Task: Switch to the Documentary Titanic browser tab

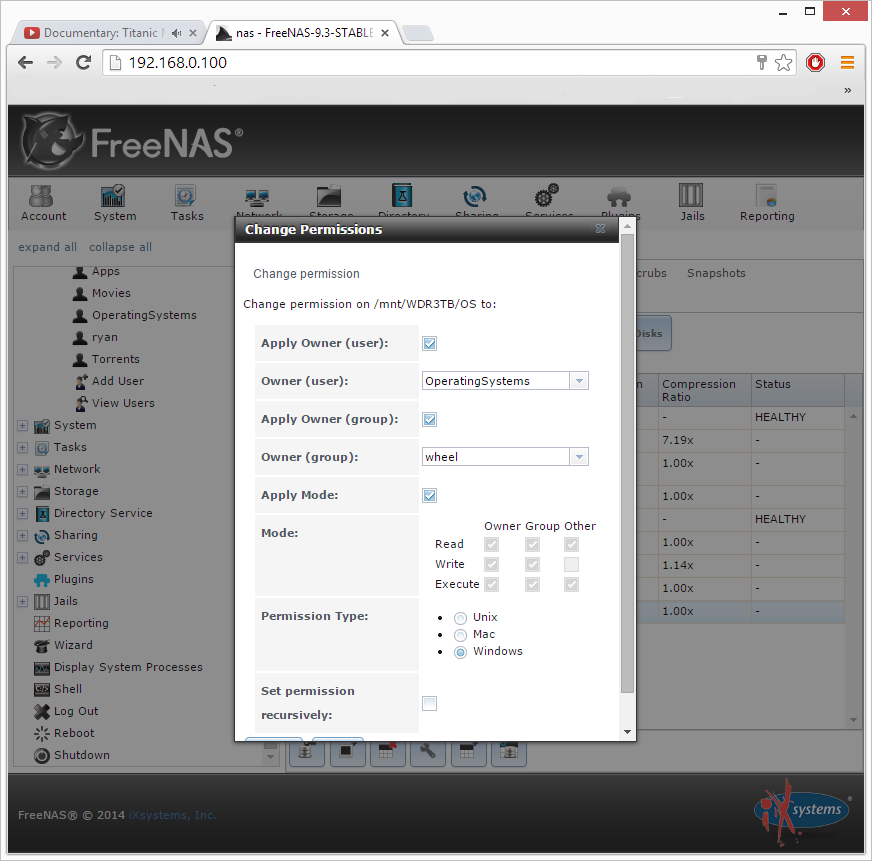Action: (103, 33)
